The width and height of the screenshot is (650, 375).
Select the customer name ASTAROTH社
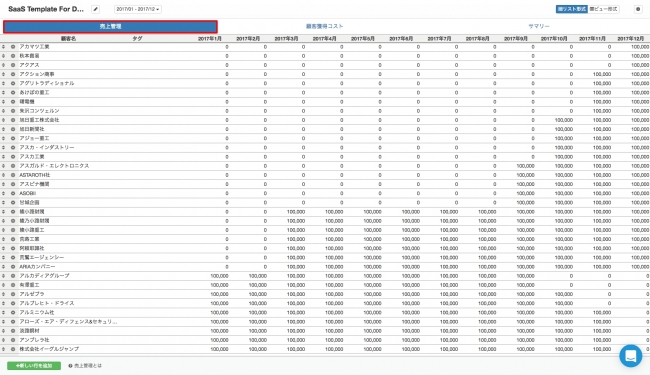tap(34, 175)
